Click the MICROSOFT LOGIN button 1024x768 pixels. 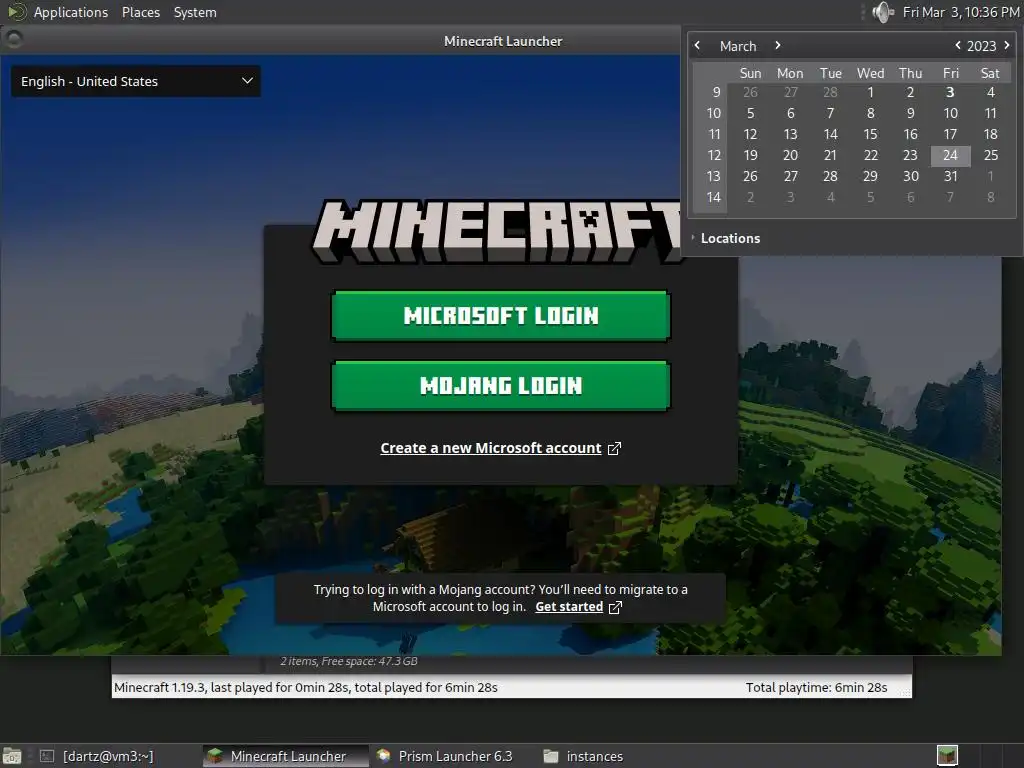point(501,316)
